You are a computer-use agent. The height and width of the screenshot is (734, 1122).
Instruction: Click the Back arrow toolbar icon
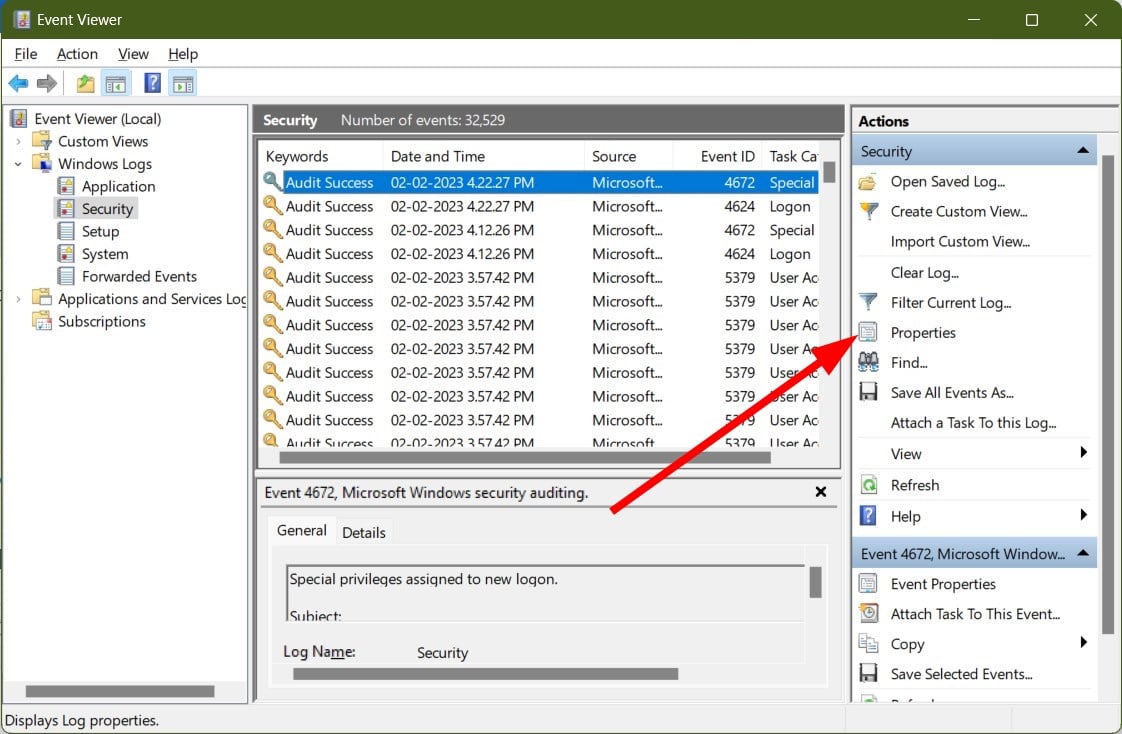(x=18, y=84)
